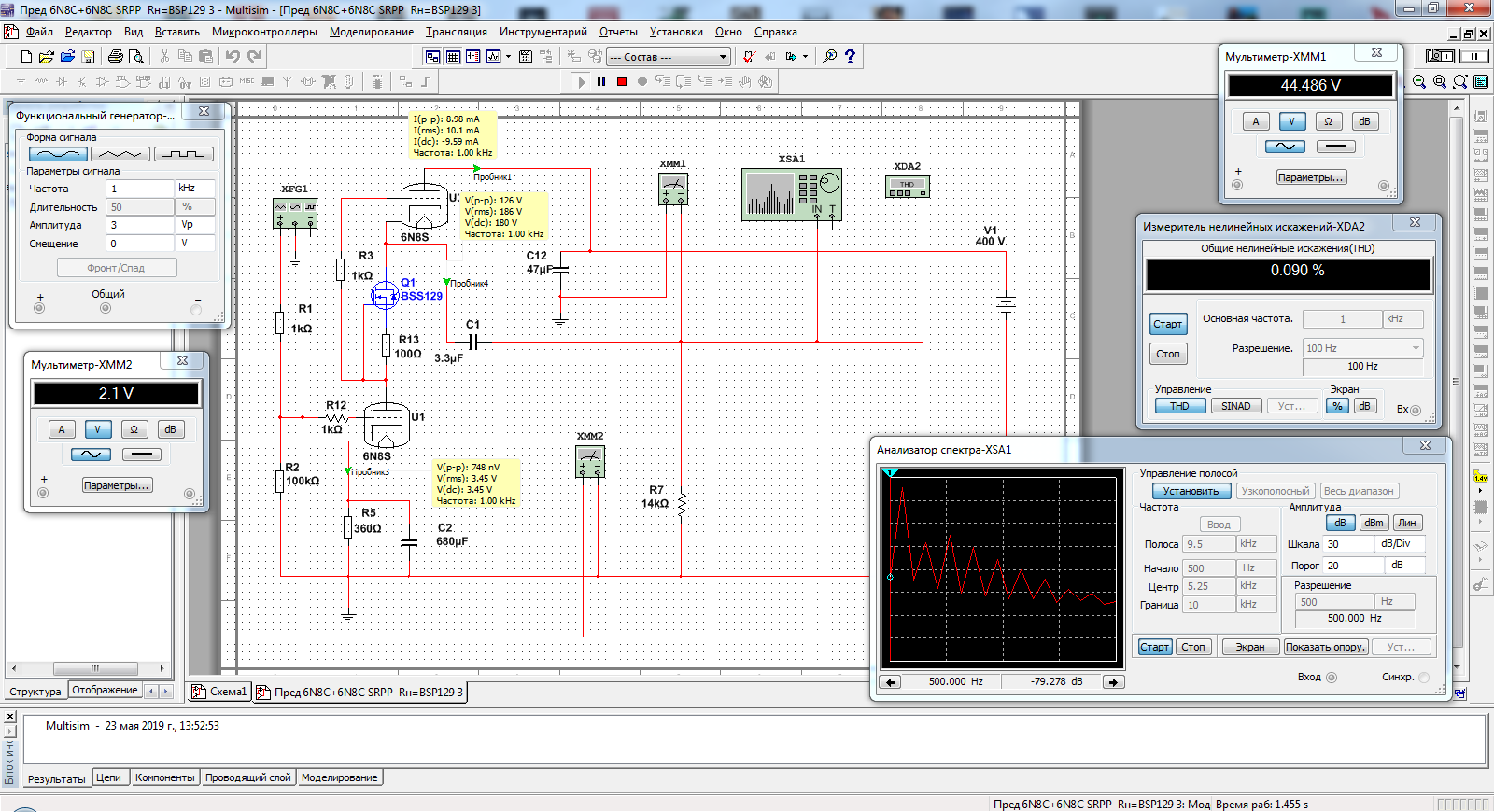
Task: Print the circuit using printer icon
Action: (116, 56)
